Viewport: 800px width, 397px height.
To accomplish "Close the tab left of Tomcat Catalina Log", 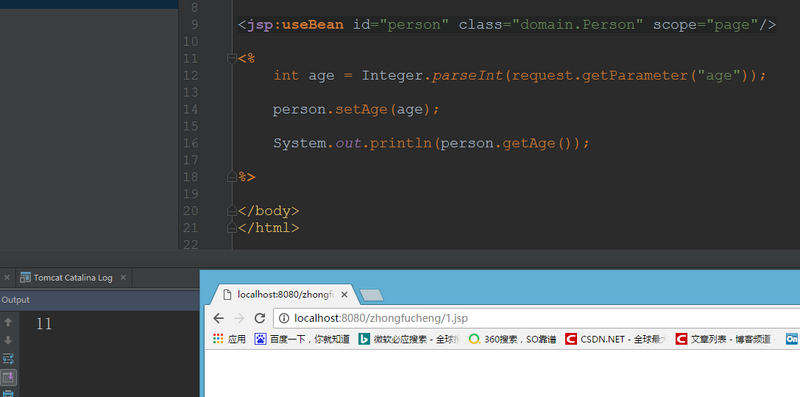I will (x=7, y=278).
